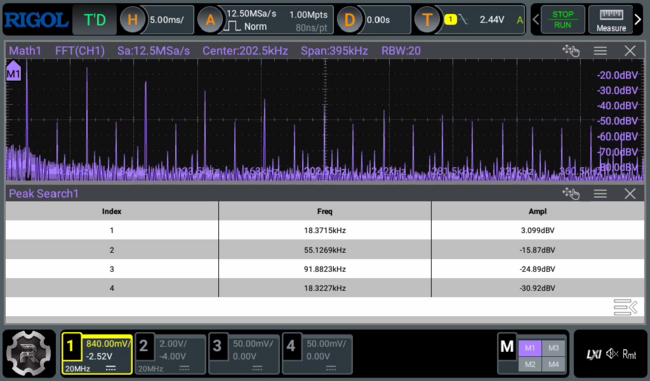650x381 pixels.
Task: Click the 12.50MSa/s sample rate
Action: [251, 14]
